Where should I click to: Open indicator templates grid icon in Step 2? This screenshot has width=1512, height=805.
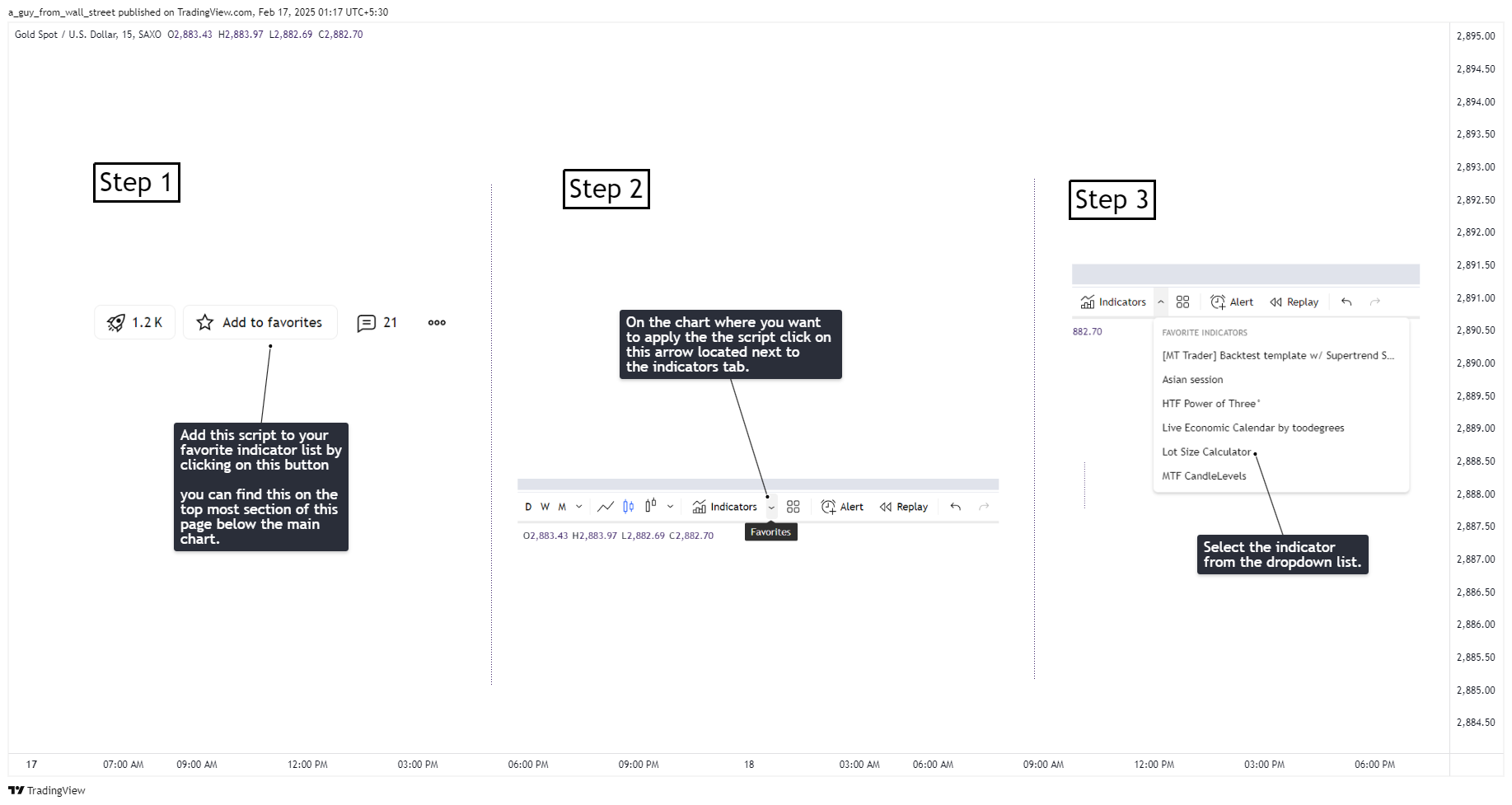tap(793, 507)
